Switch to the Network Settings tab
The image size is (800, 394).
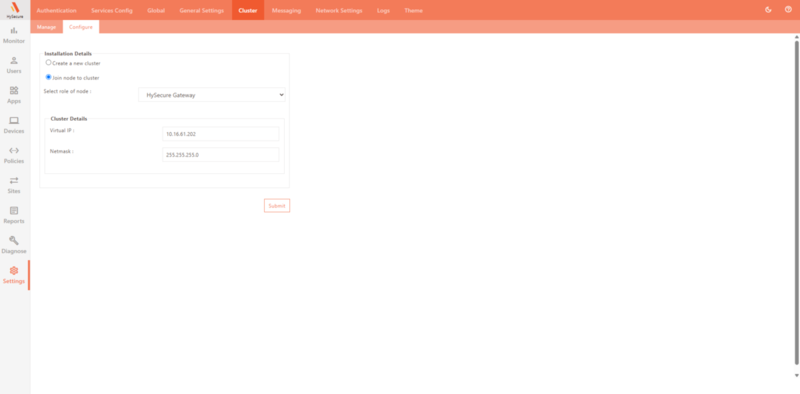[339, 10]
